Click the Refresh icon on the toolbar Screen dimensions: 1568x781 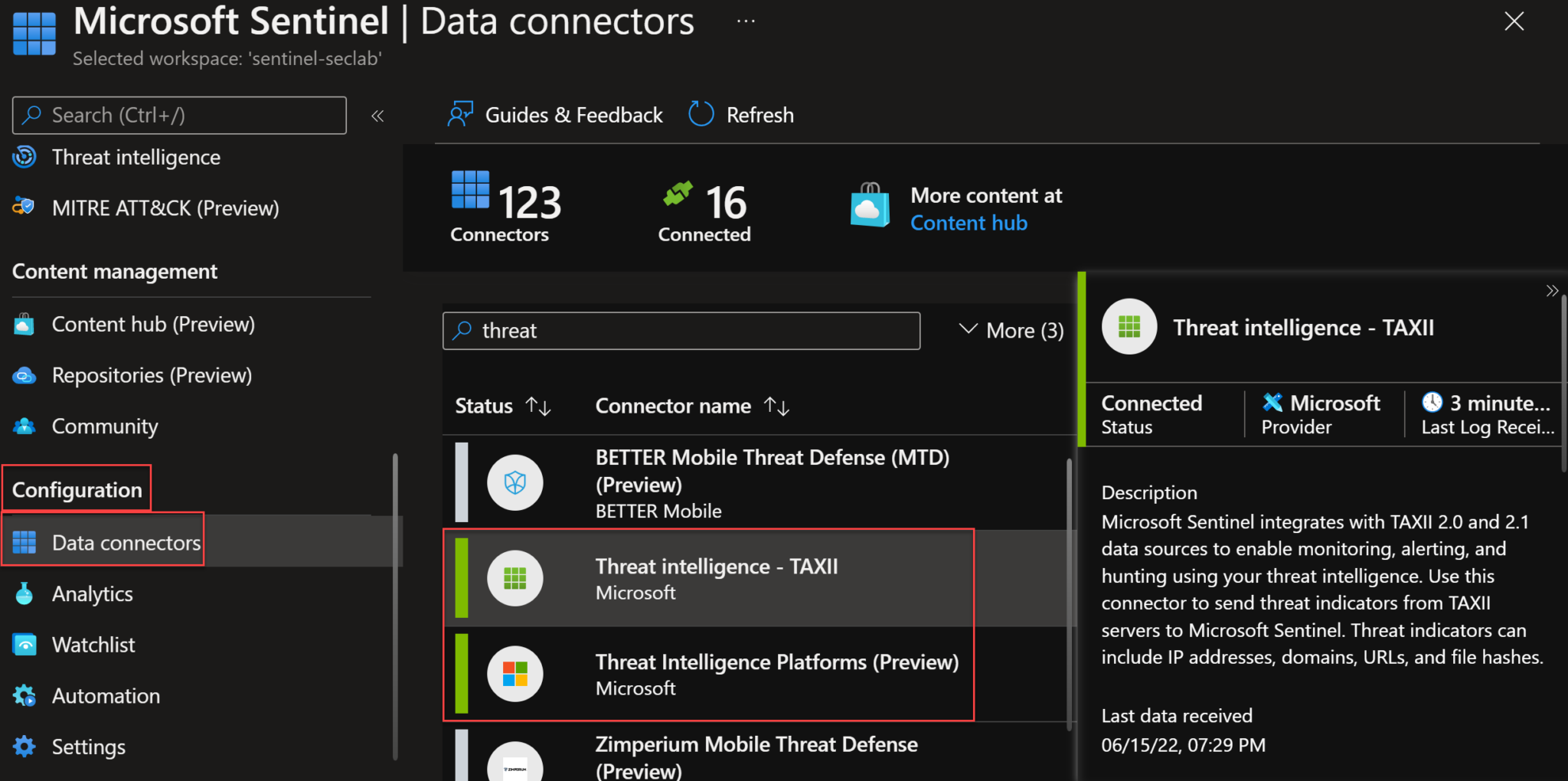click(700, 114)
